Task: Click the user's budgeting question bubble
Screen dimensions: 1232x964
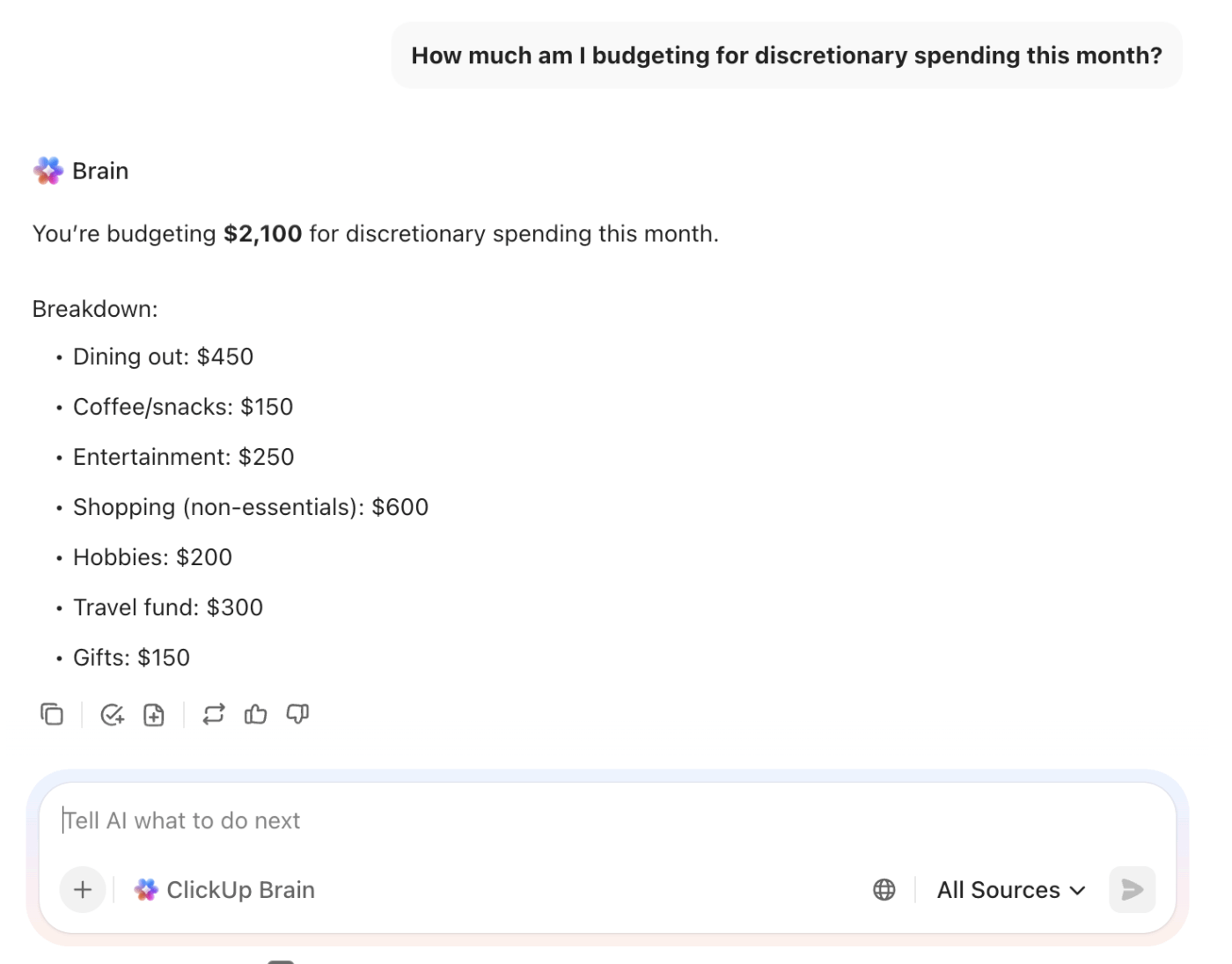Action: point(786,55)
